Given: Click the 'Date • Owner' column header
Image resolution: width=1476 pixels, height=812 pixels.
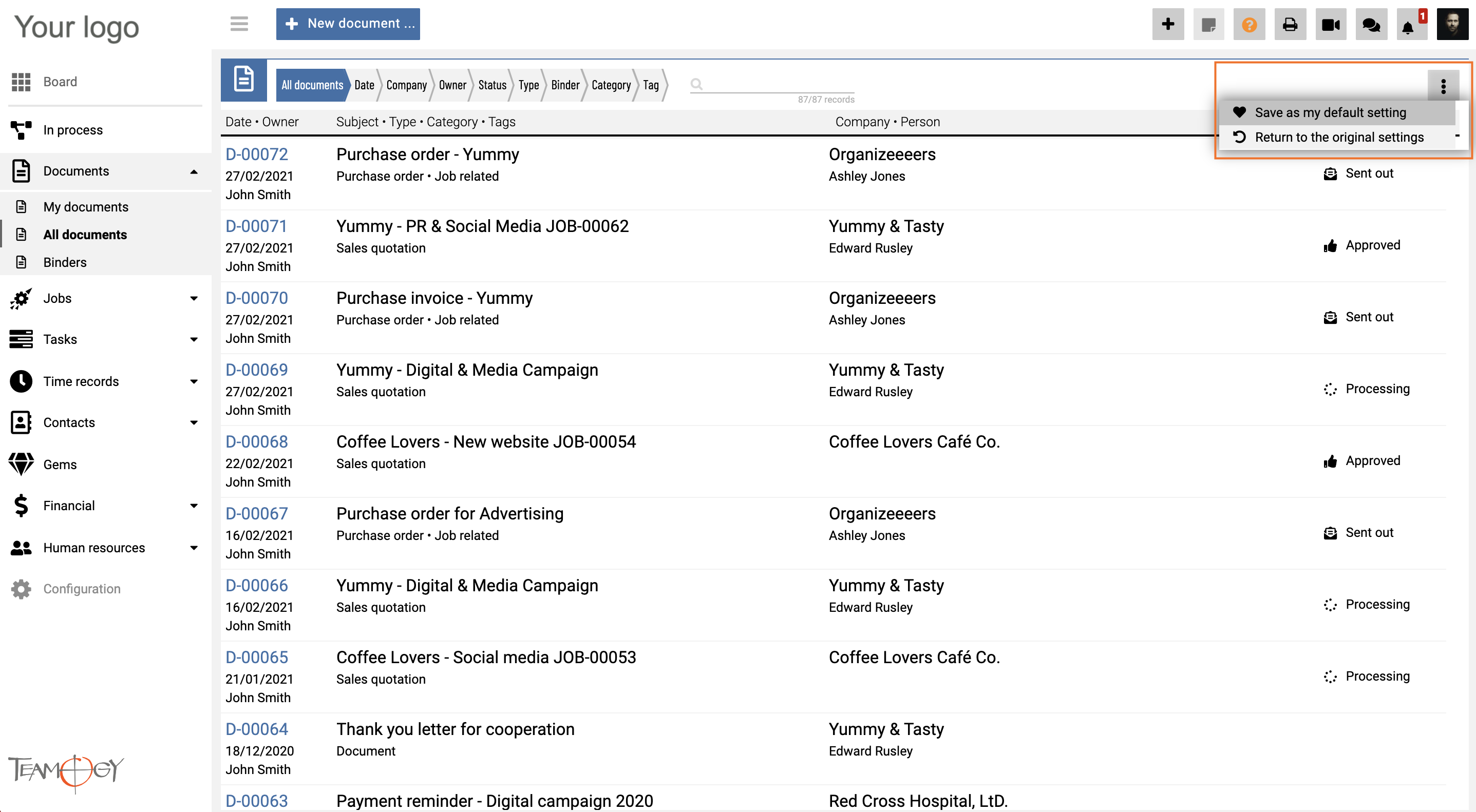Looking at the screenshot, I should point(262,122).
